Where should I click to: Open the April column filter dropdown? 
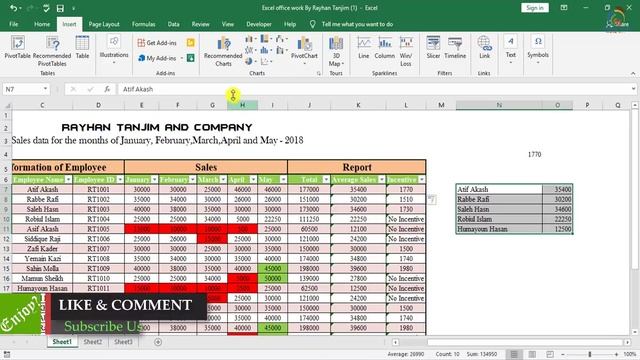pyautogui.click(x=253, y=180)
